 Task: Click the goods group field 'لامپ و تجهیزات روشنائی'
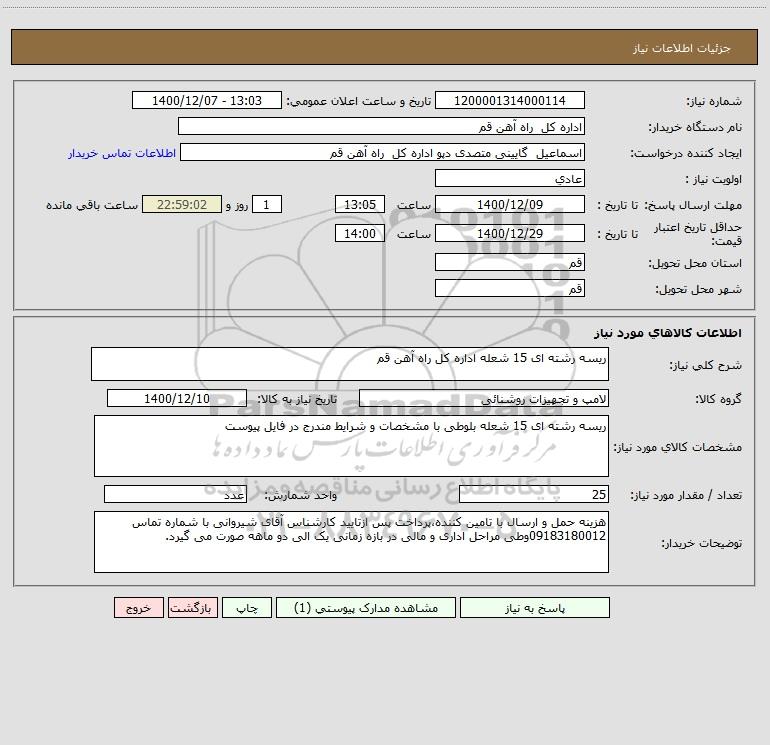pos(484,398)
